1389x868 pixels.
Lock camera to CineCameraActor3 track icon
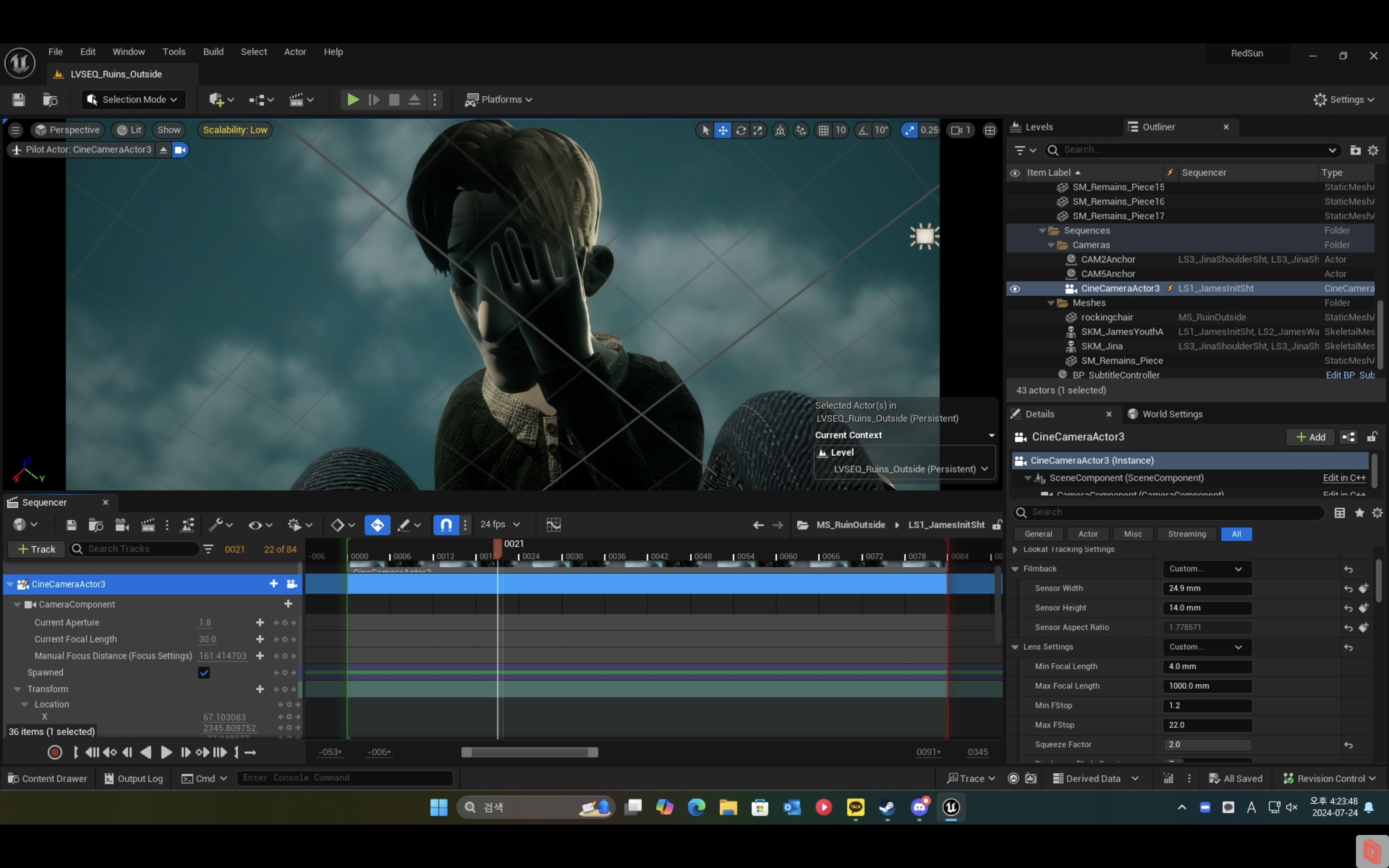tap(291, 584)
